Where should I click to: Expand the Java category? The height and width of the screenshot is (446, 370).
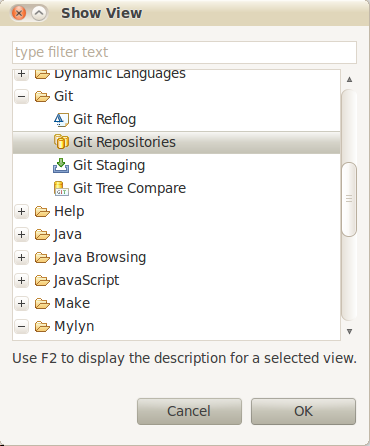[x=22, y=235]
